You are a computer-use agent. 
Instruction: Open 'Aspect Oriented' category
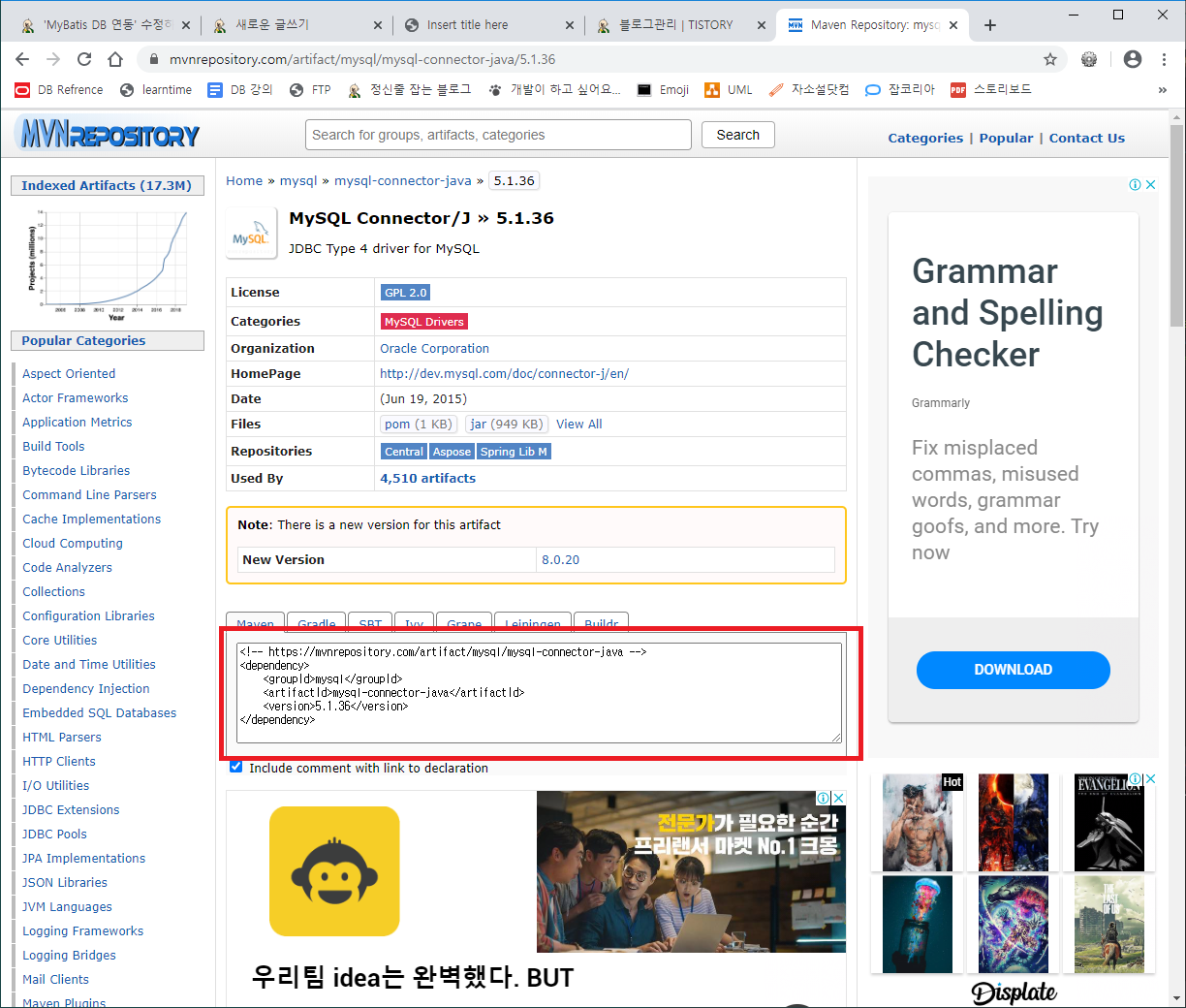point(69,373)
